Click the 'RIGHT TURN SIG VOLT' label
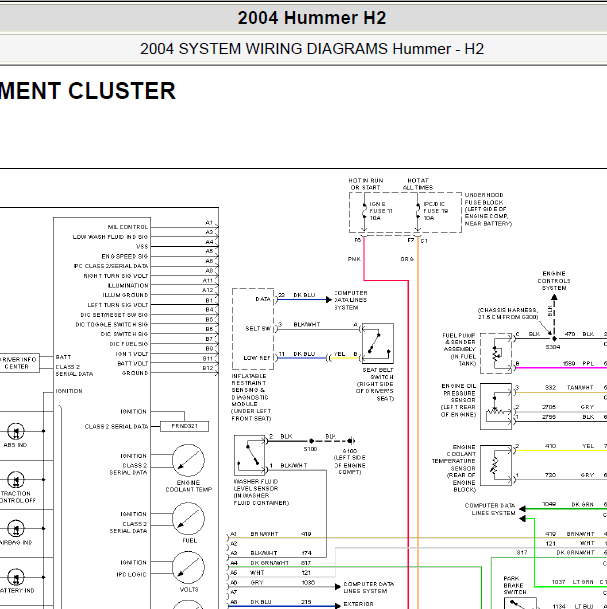 (116, 276)
